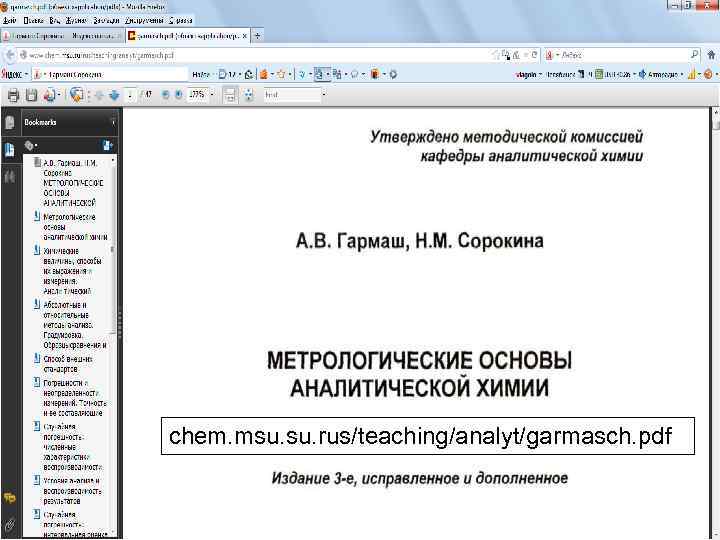Print the PDF with the printer icon

(13, 95)
